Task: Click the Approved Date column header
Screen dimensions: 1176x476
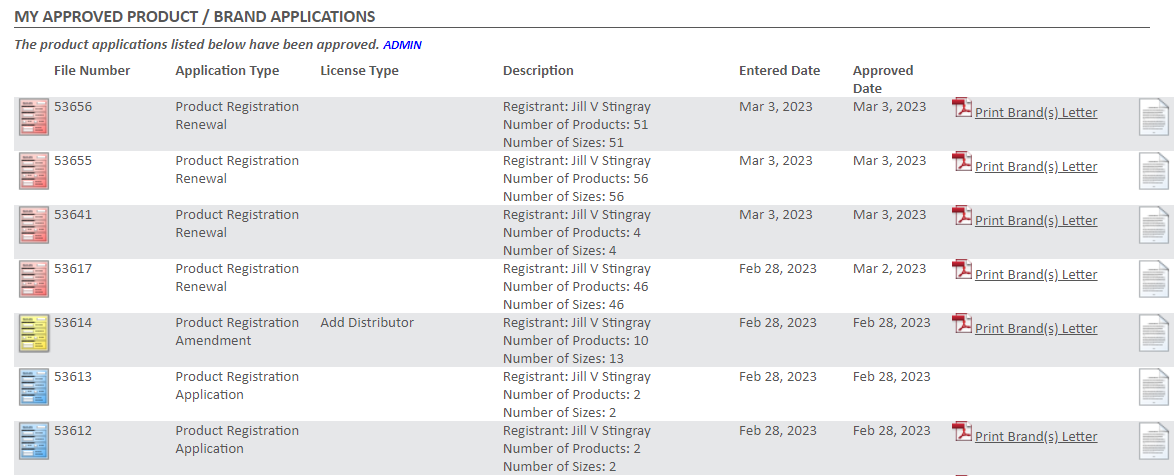Action: coord(883,79)
